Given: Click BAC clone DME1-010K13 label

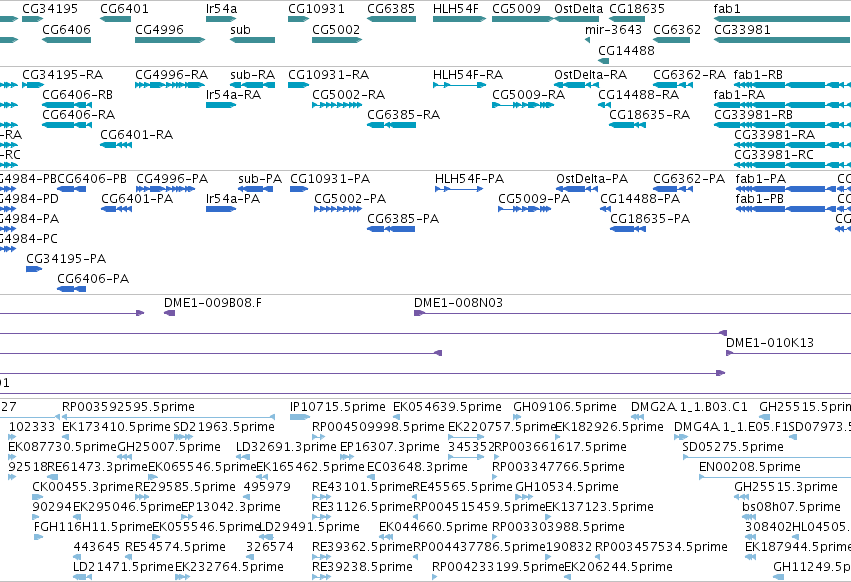Looking at the screenshot, I should point(770,343).
